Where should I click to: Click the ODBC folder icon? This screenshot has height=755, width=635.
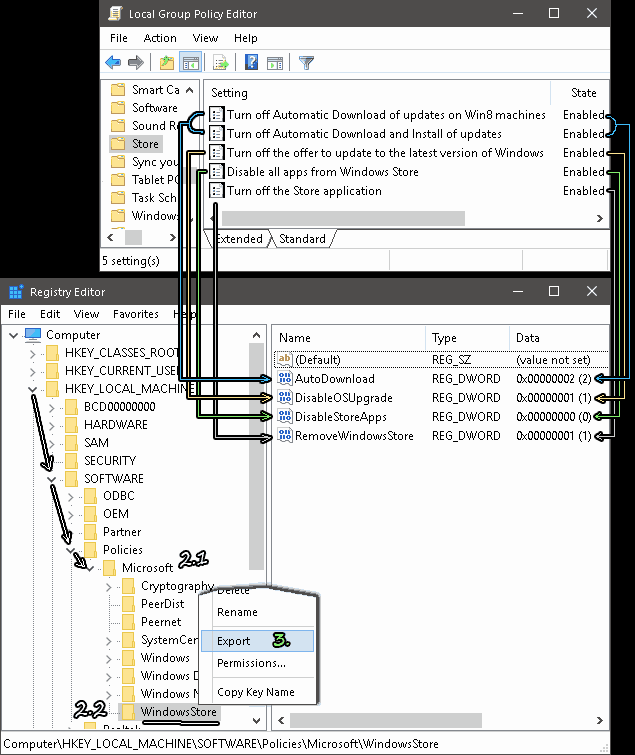click(91, 496)
